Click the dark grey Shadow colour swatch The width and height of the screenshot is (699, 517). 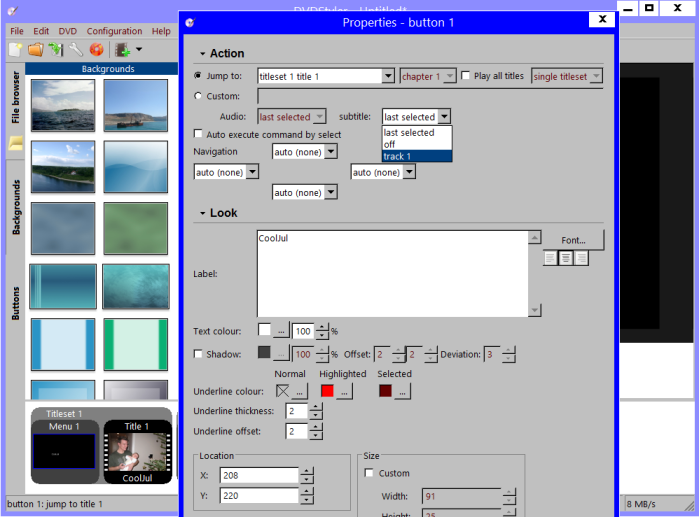pyautogui.click(x=264, y=352)
